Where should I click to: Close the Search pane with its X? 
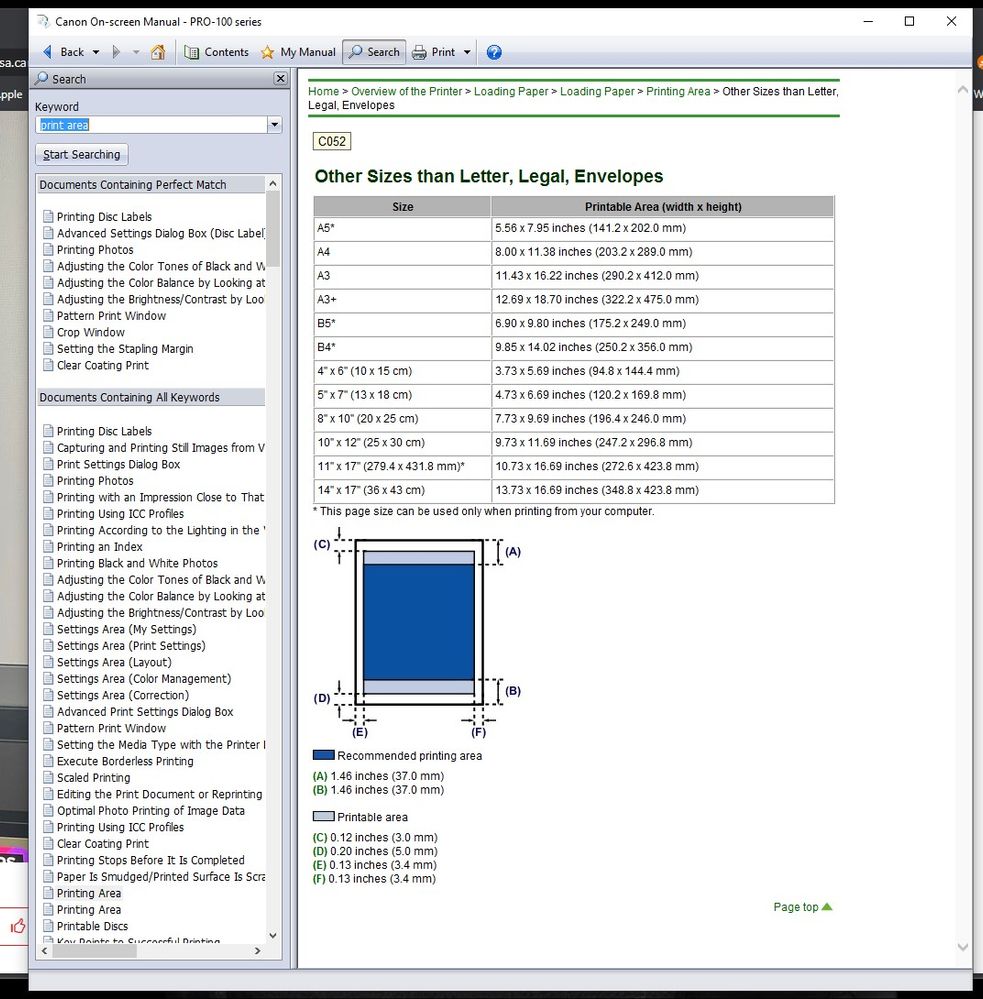pyautogui.click(x=280, y=78)
